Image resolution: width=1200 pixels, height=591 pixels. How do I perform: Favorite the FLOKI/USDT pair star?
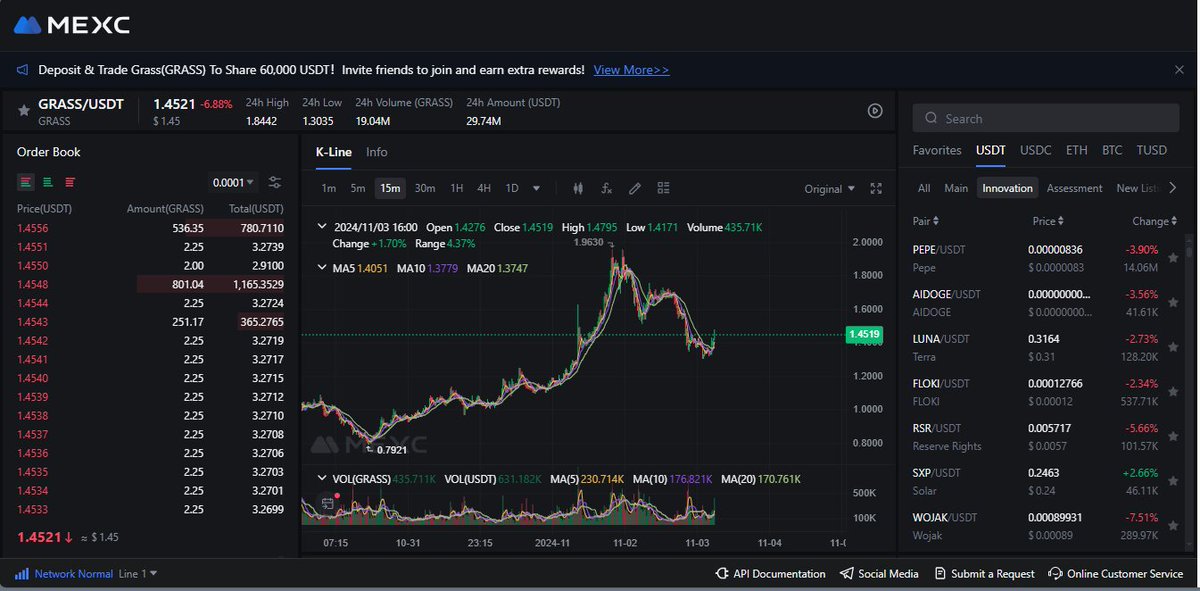coord(1173,391)
